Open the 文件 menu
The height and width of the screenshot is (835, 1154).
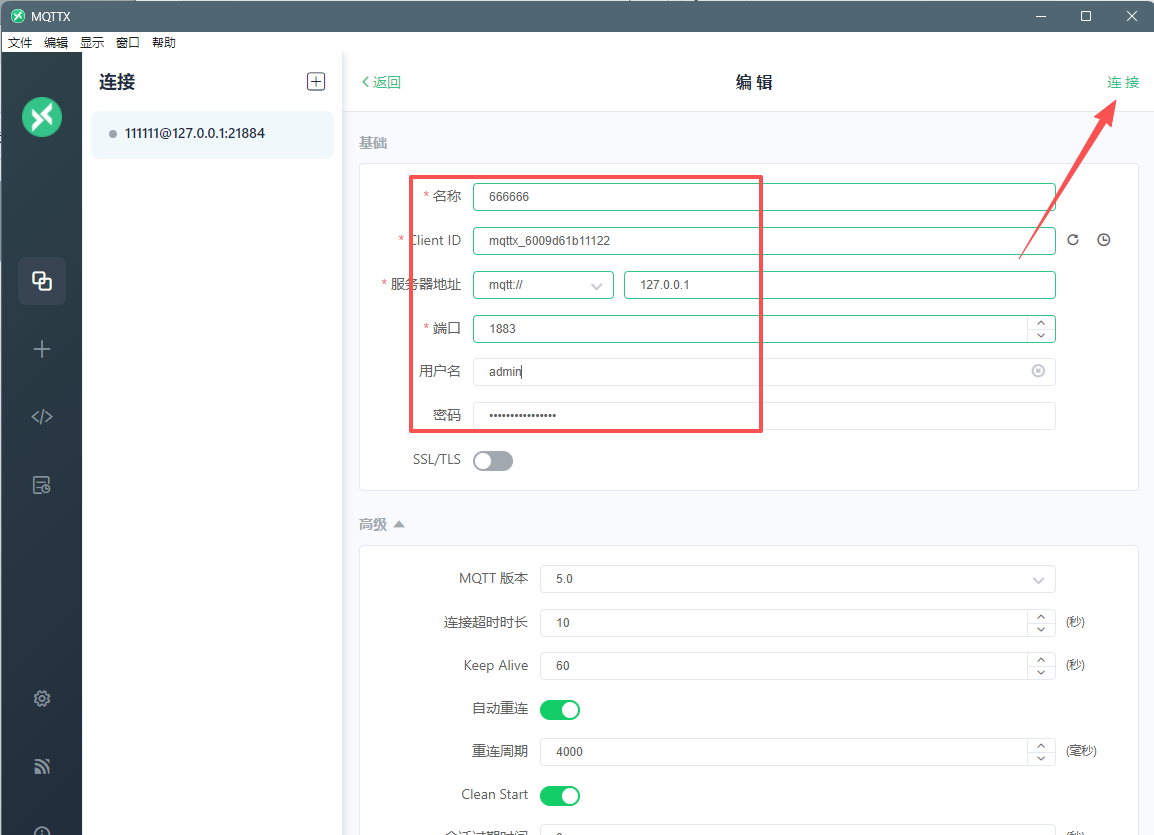coord(20,42)
